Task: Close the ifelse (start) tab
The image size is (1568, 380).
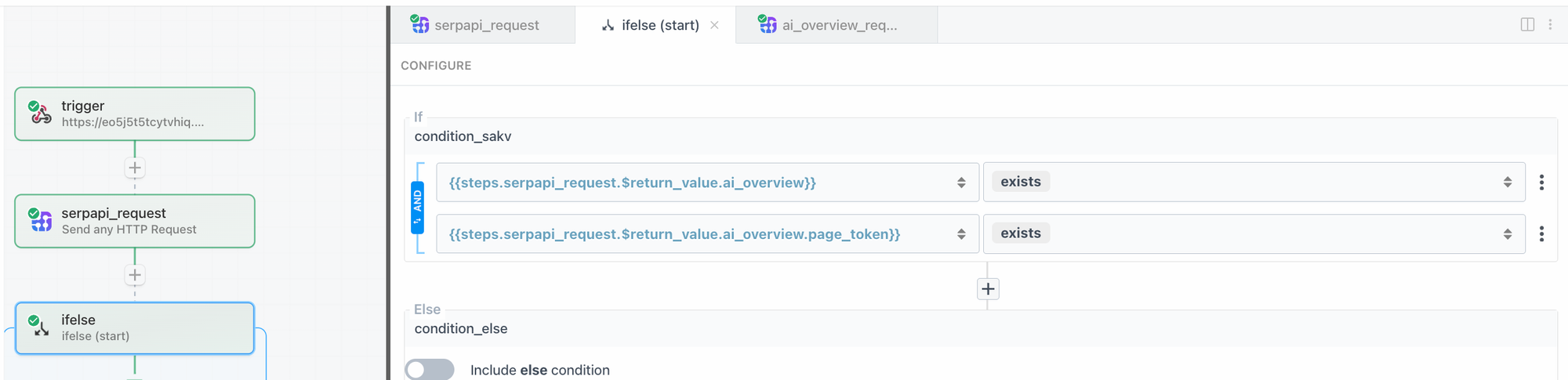Action: tap(714, 25)
